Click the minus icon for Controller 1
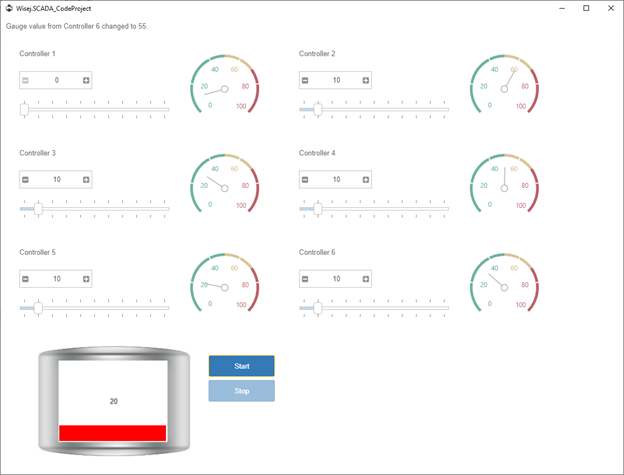624x475 pixels. point(25,80)
